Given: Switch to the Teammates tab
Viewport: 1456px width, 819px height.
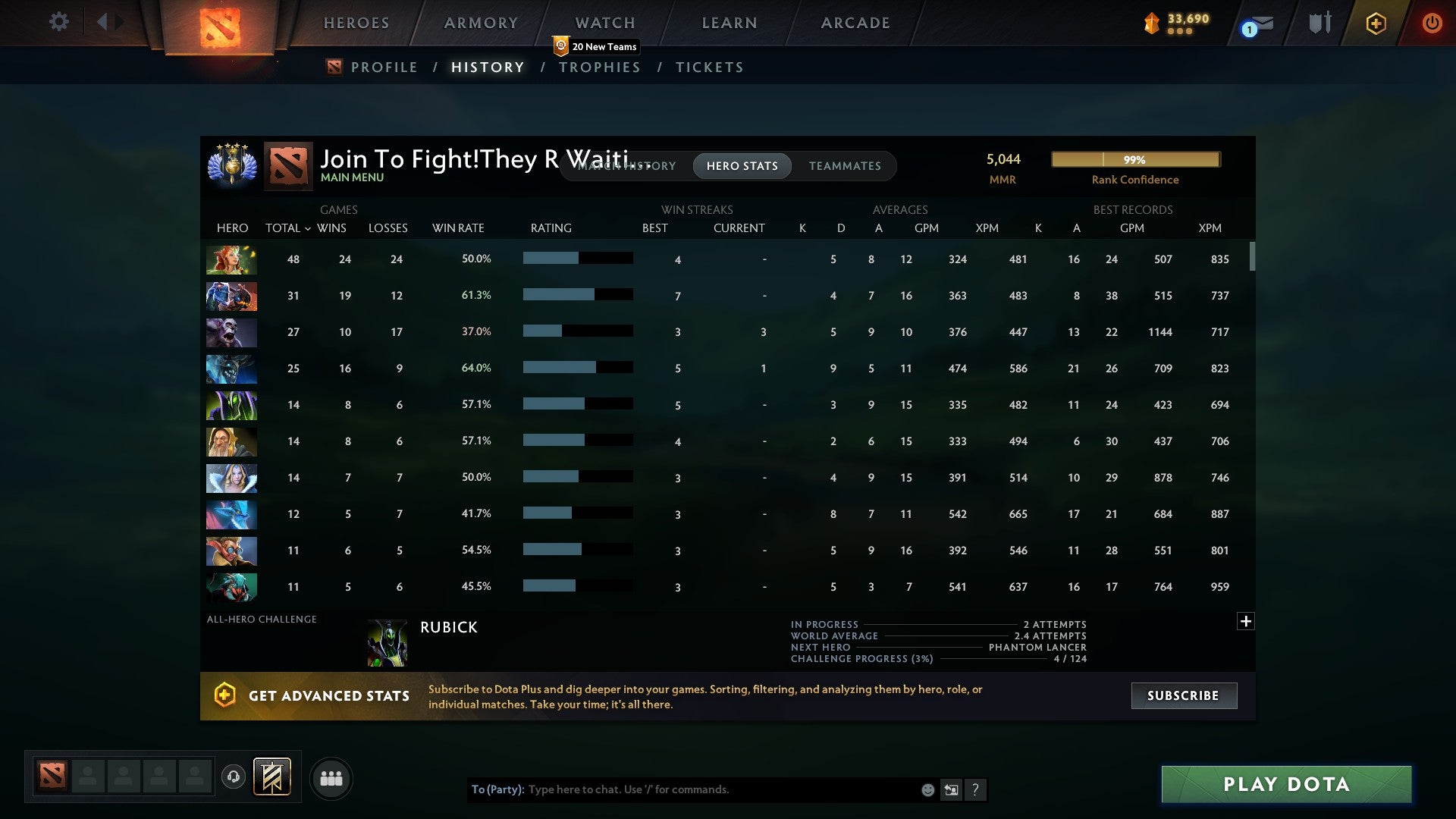Looking at the screenshot, I should pos(845,166).
